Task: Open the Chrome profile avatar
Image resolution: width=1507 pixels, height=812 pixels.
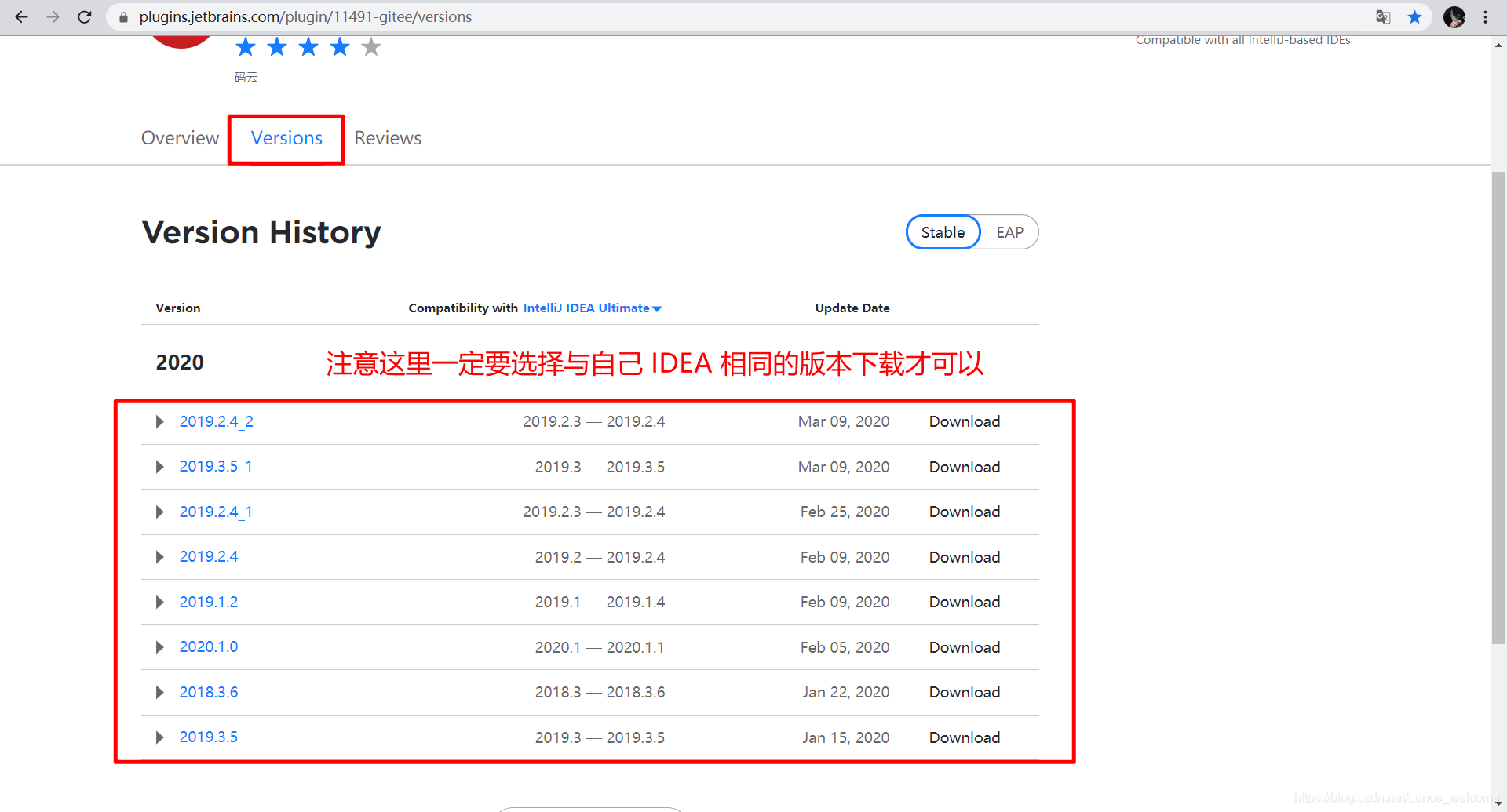Action: [x=1454, y=16]
